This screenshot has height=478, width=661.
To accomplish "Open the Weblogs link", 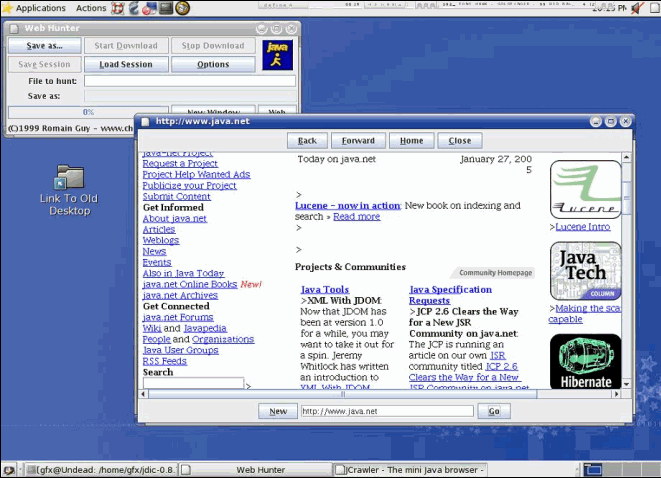I will click(x=161, y=240).
